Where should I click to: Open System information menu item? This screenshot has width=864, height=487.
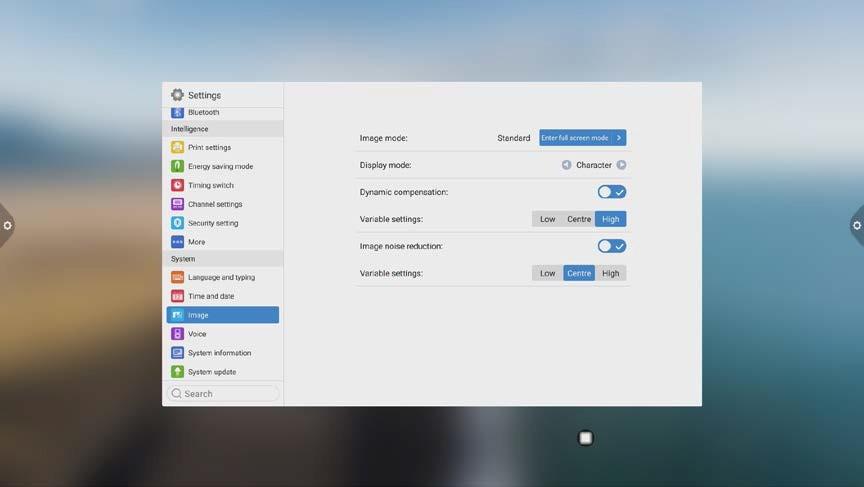point(219,353)
